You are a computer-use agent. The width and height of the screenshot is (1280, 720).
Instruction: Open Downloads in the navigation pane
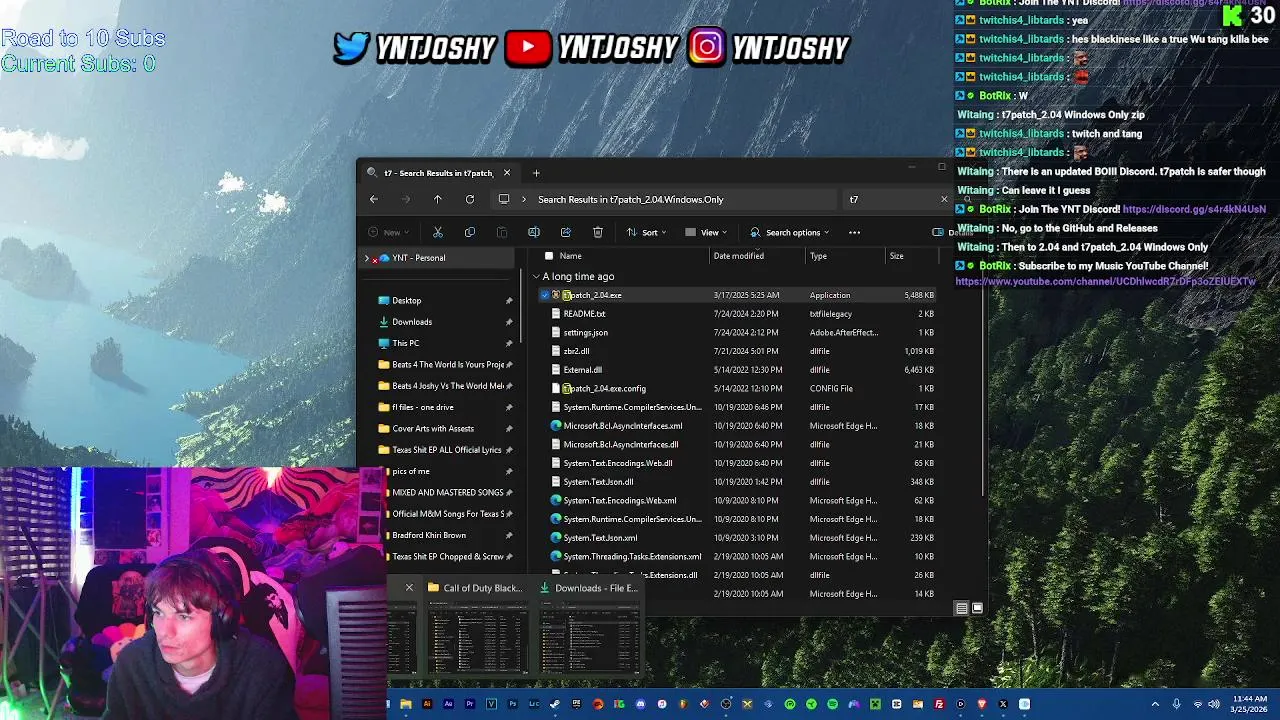tap(412, 322)
